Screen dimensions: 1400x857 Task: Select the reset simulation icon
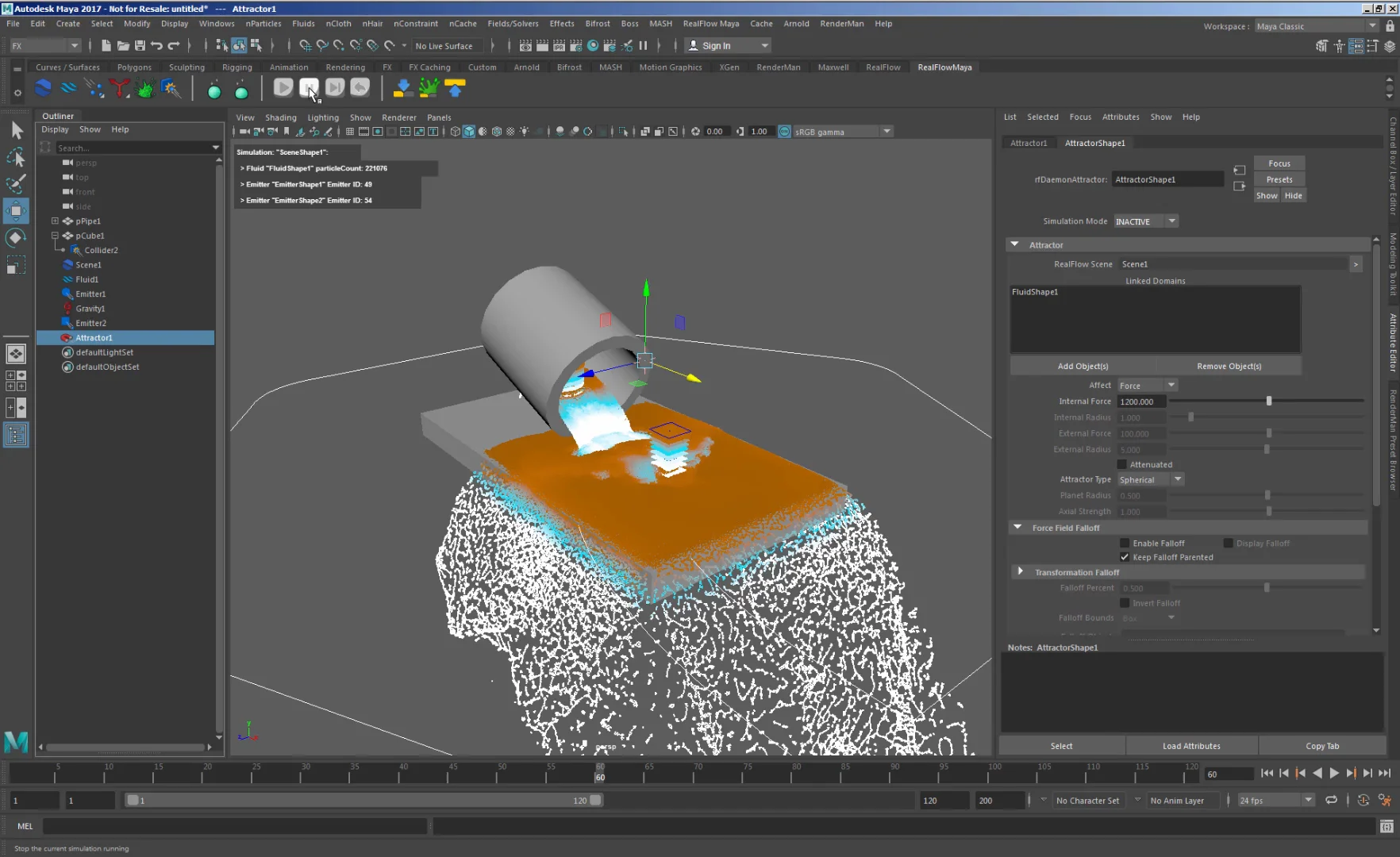pyautogui.click(x=360, y=87)
